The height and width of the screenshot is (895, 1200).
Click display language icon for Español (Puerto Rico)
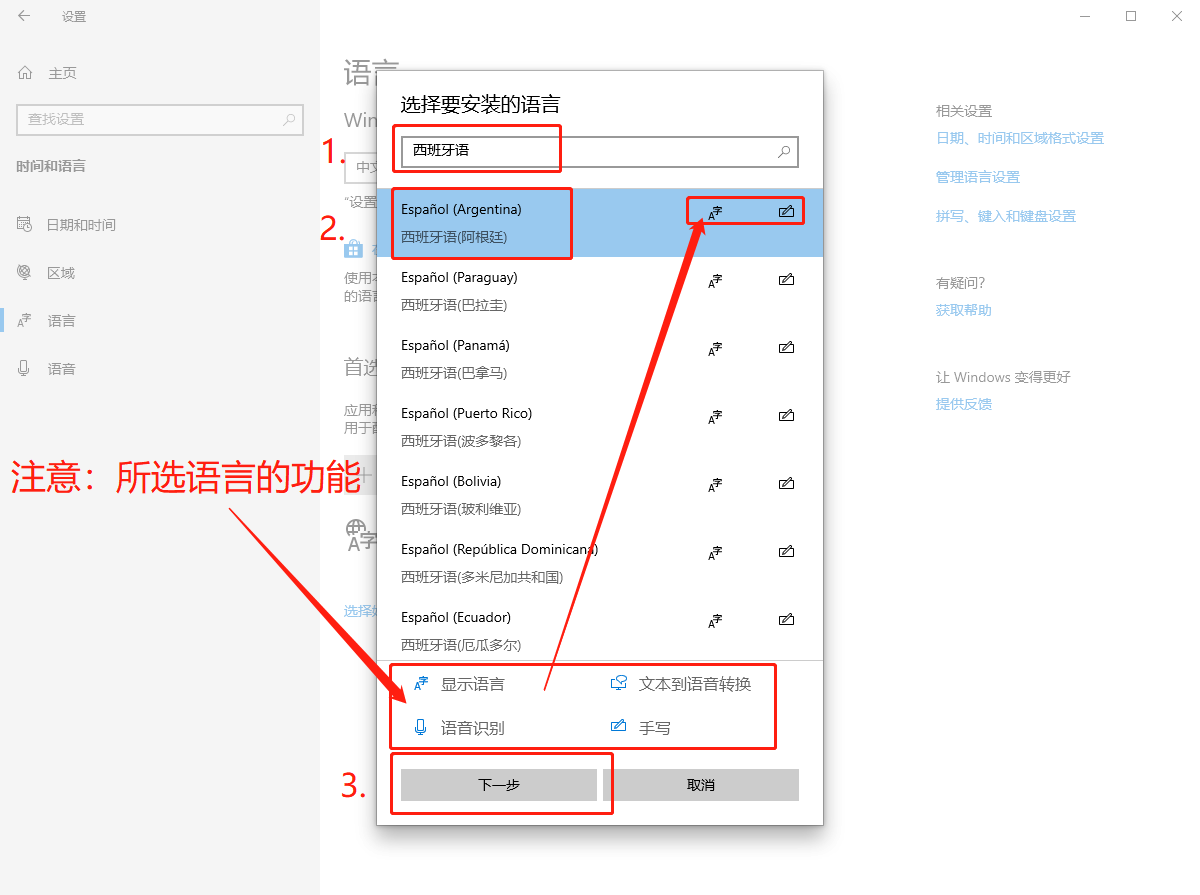(x=715, y=416)
